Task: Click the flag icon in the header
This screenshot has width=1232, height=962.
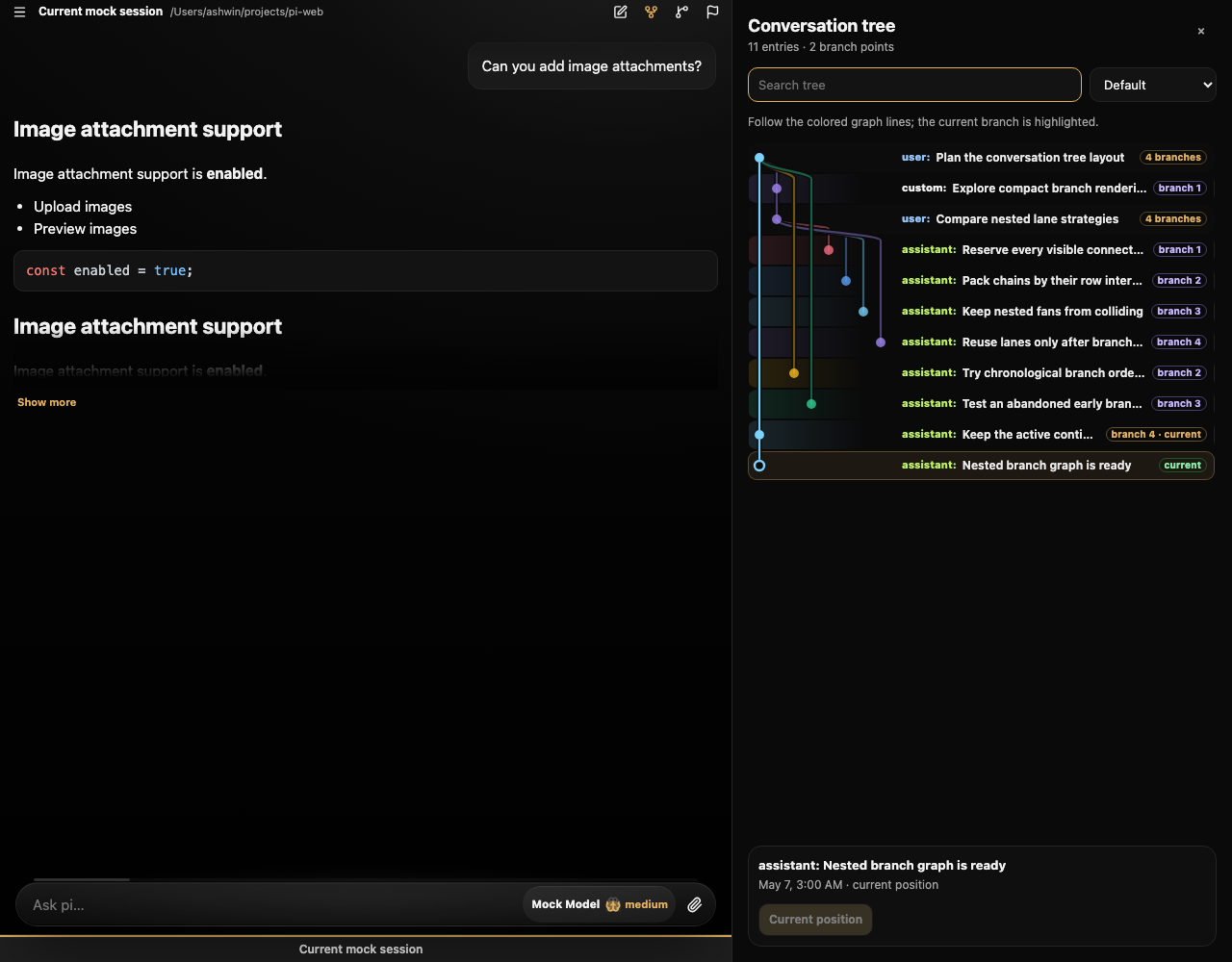Action: tap(713, 12)
